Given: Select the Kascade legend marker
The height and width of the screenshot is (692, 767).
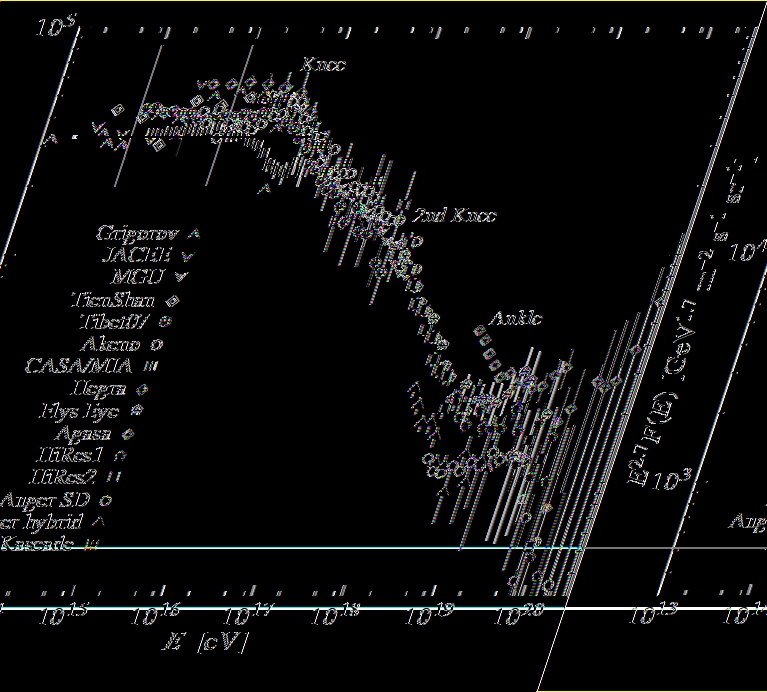Looking at the screenshot, I should [92, 545].
